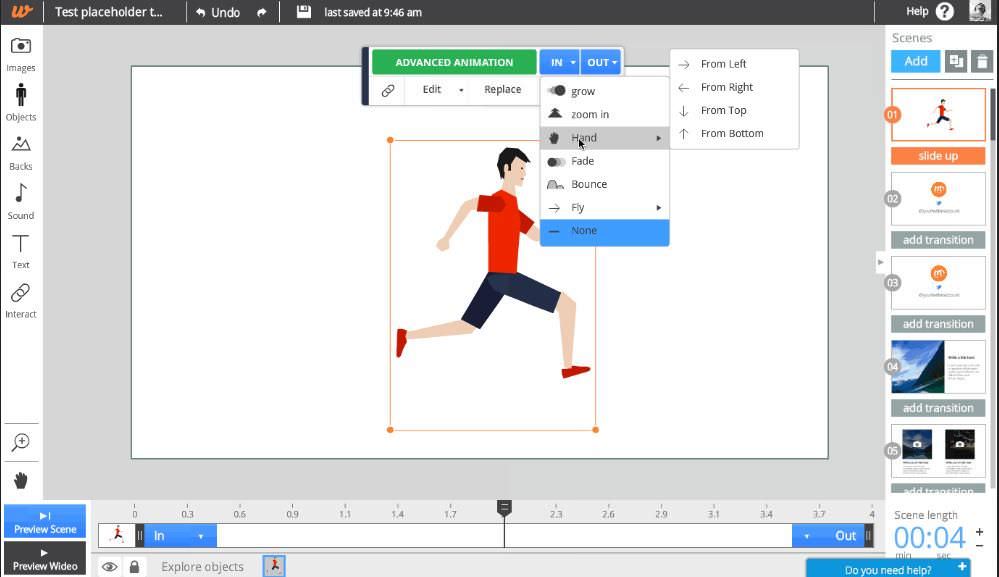
Task: Toggle the lock icon in timeline
Action: [134, 567]
